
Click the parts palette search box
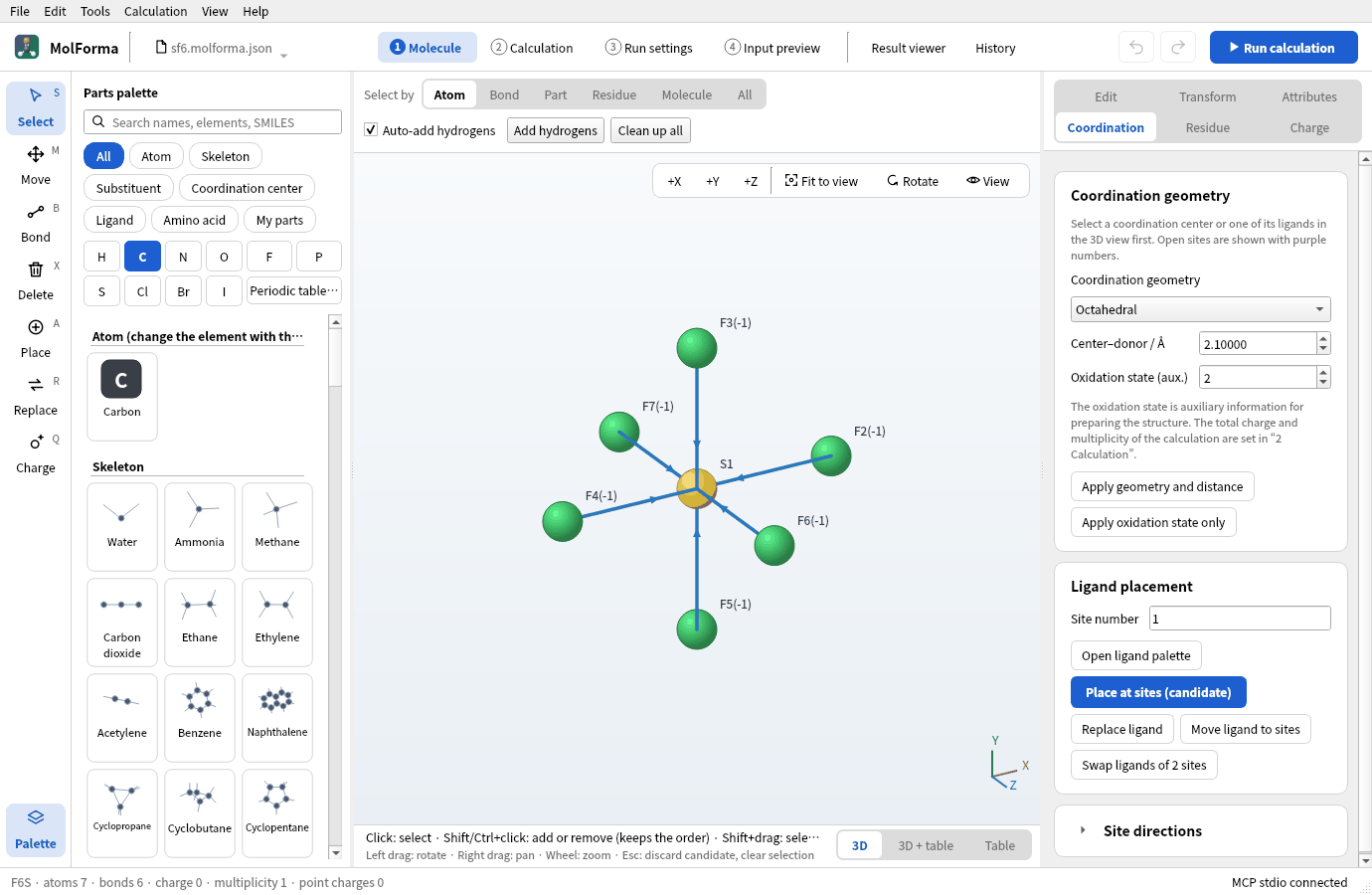[x=213, y=122]
